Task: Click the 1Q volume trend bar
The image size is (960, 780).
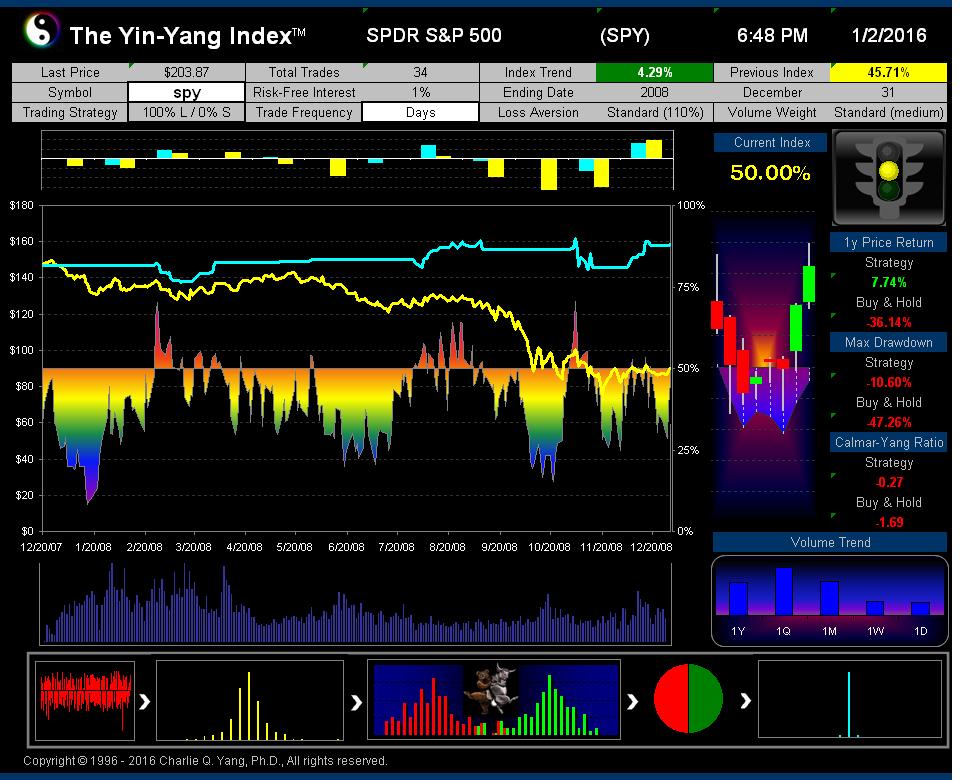Action: 784,591
